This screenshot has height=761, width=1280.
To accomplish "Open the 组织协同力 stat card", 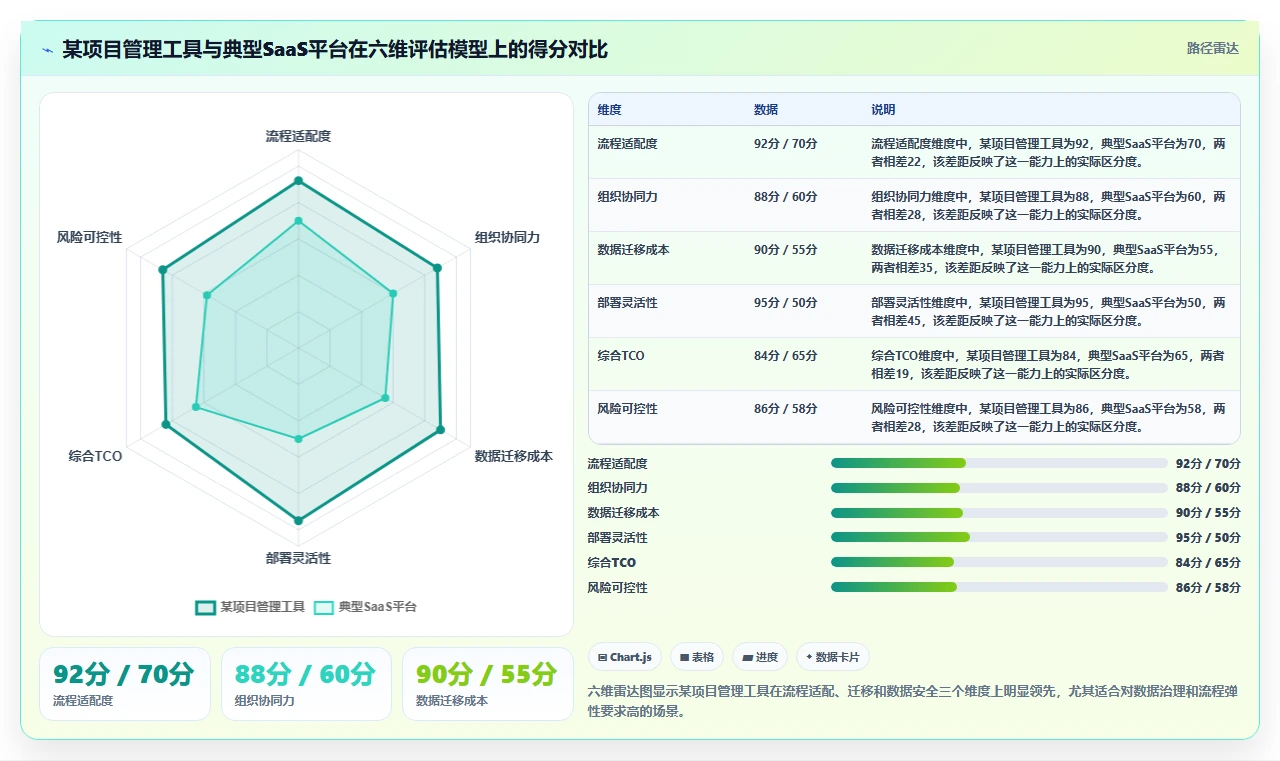I will (306, 684).
